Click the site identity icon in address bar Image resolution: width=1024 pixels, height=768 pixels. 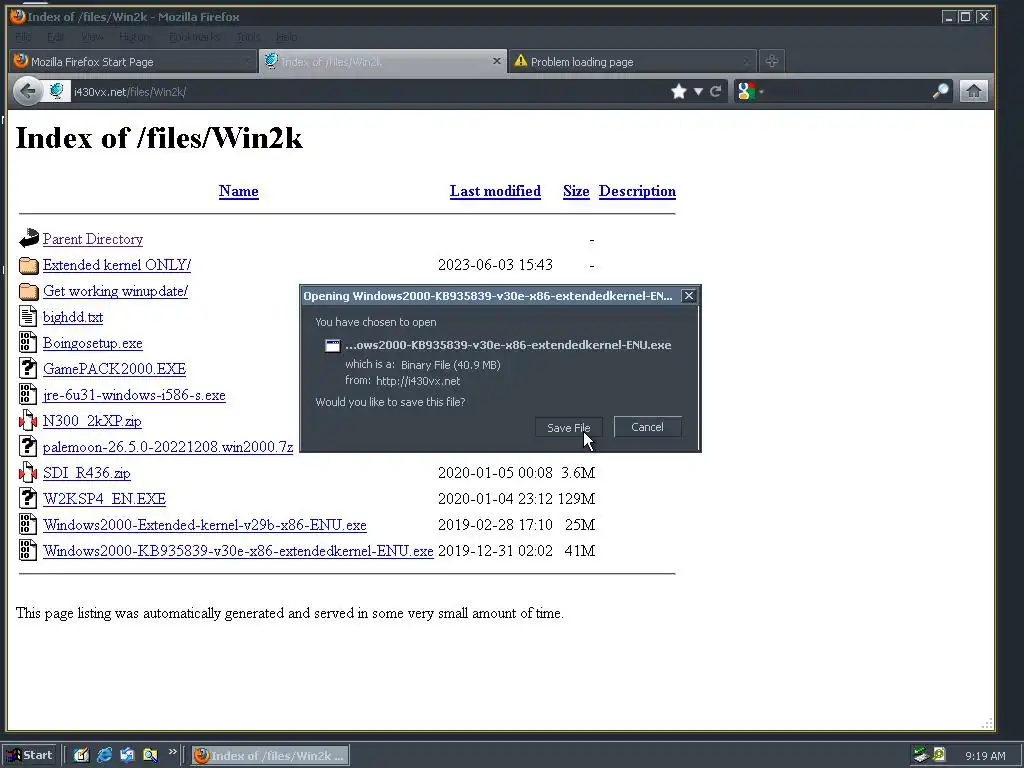[x=57, y=91]
